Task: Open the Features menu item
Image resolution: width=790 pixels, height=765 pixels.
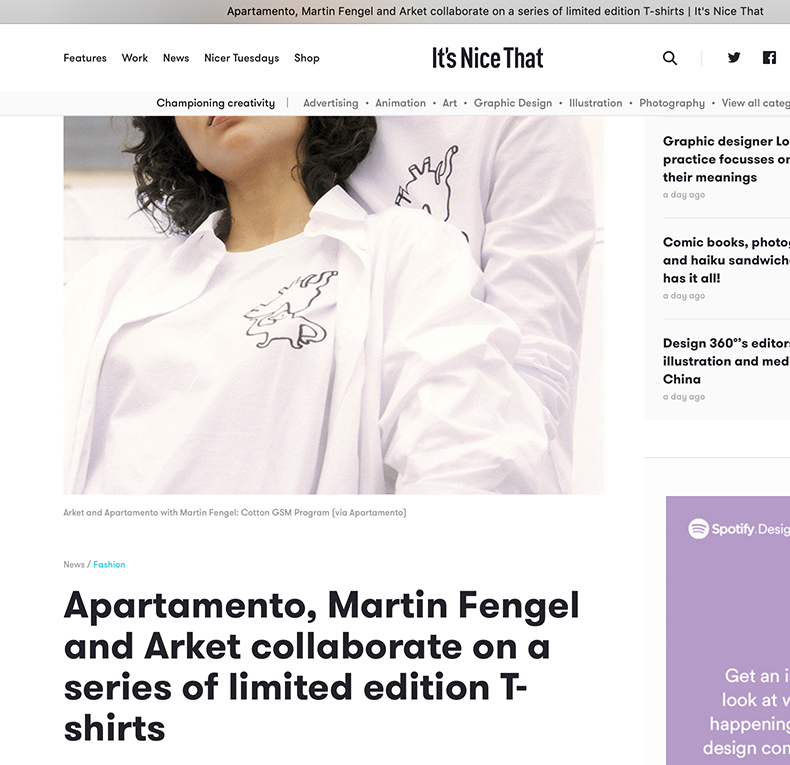Action: [85, 58]
